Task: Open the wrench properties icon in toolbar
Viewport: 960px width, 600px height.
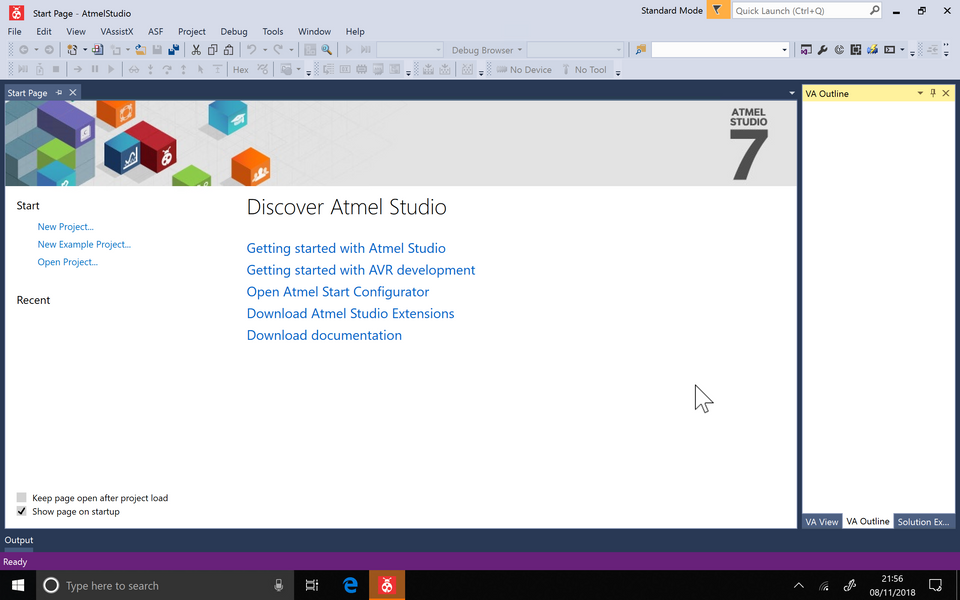Action: 822,50
